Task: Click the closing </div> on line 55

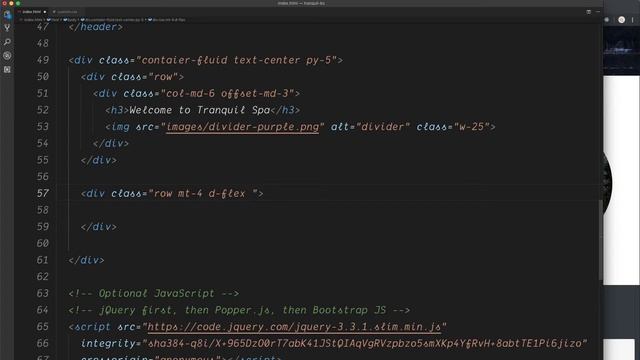Action: 99,160
